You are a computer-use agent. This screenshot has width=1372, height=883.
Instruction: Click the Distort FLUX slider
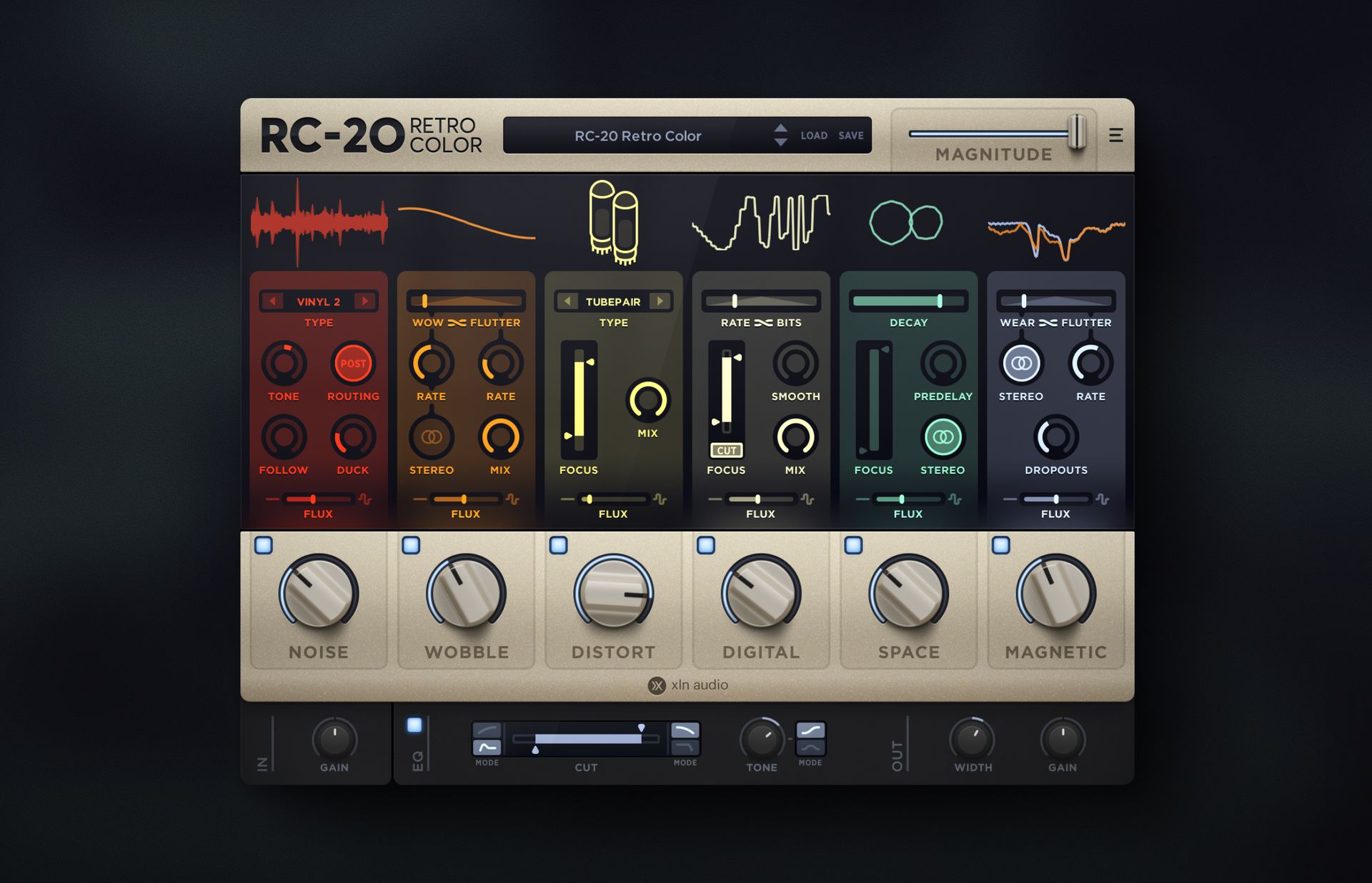point(613,499)
